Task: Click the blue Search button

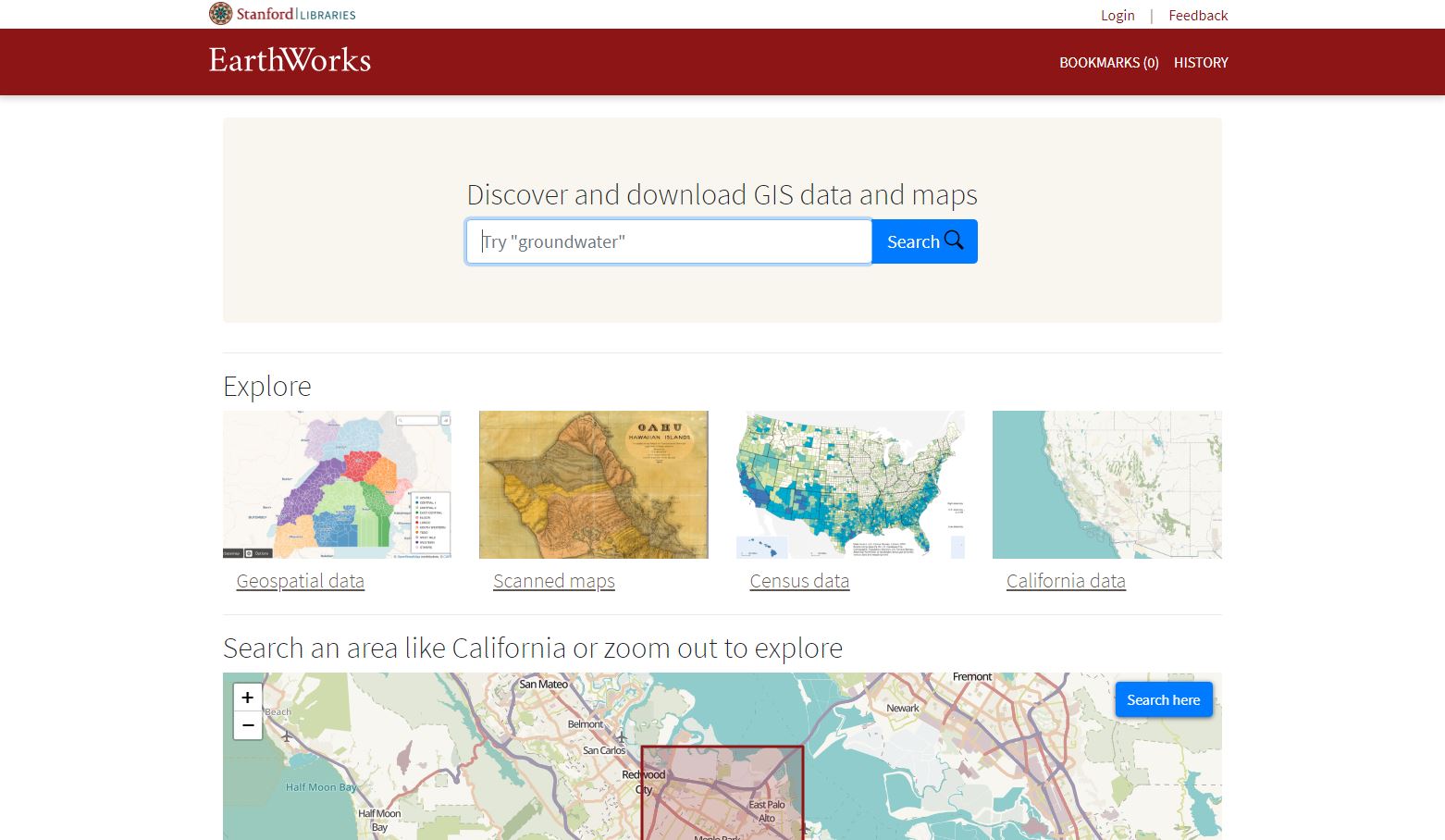Action: [924, 241]
